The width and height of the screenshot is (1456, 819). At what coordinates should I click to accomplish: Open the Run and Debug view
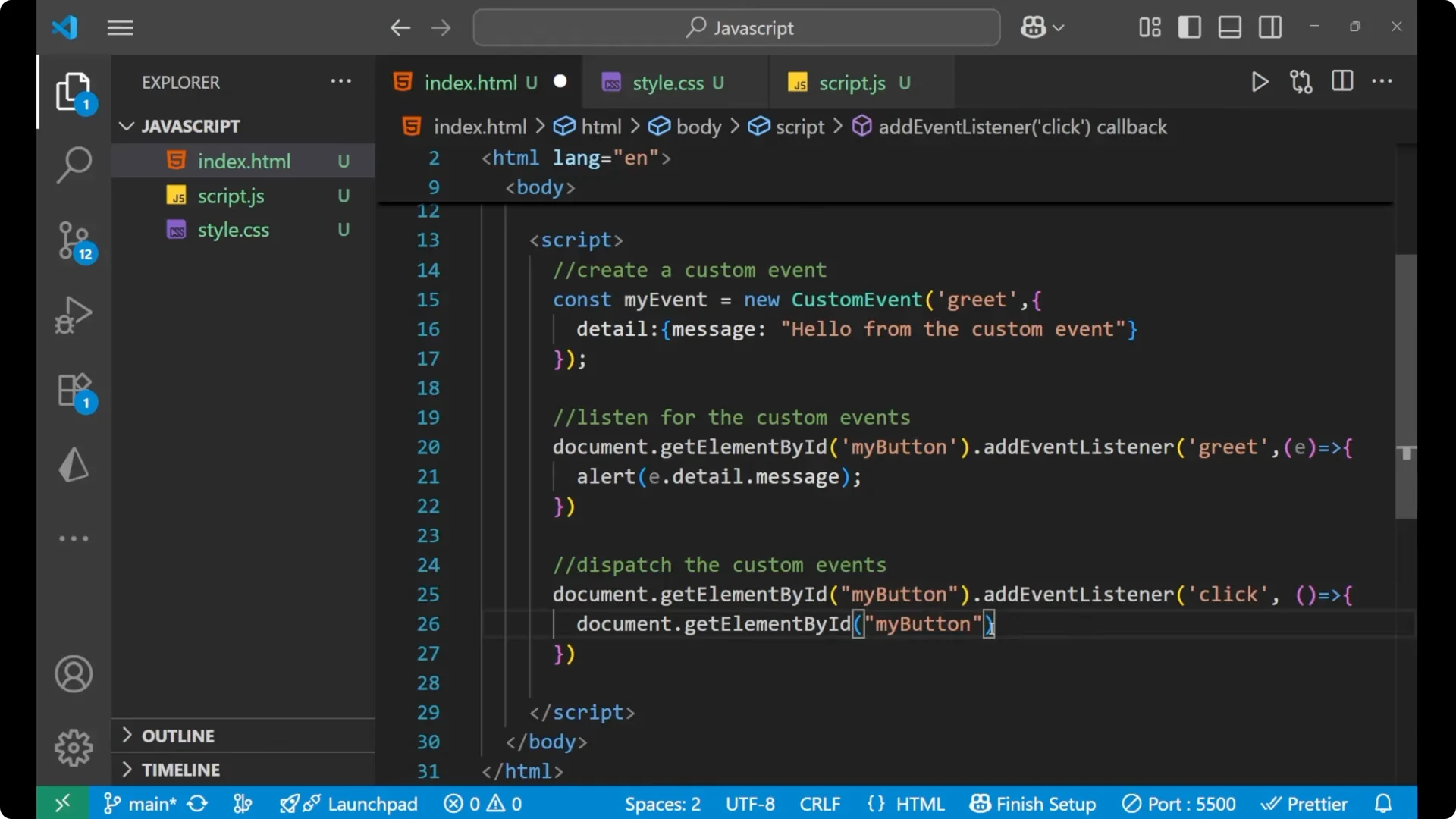pyautogui.click(x=74, y=314)
